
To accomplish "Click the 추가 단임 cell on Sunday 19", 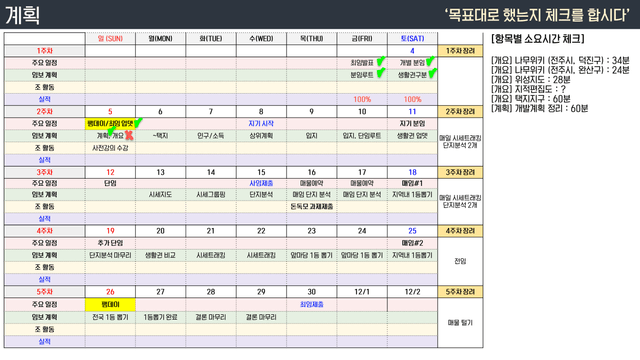I will click(x=110, y=243).
